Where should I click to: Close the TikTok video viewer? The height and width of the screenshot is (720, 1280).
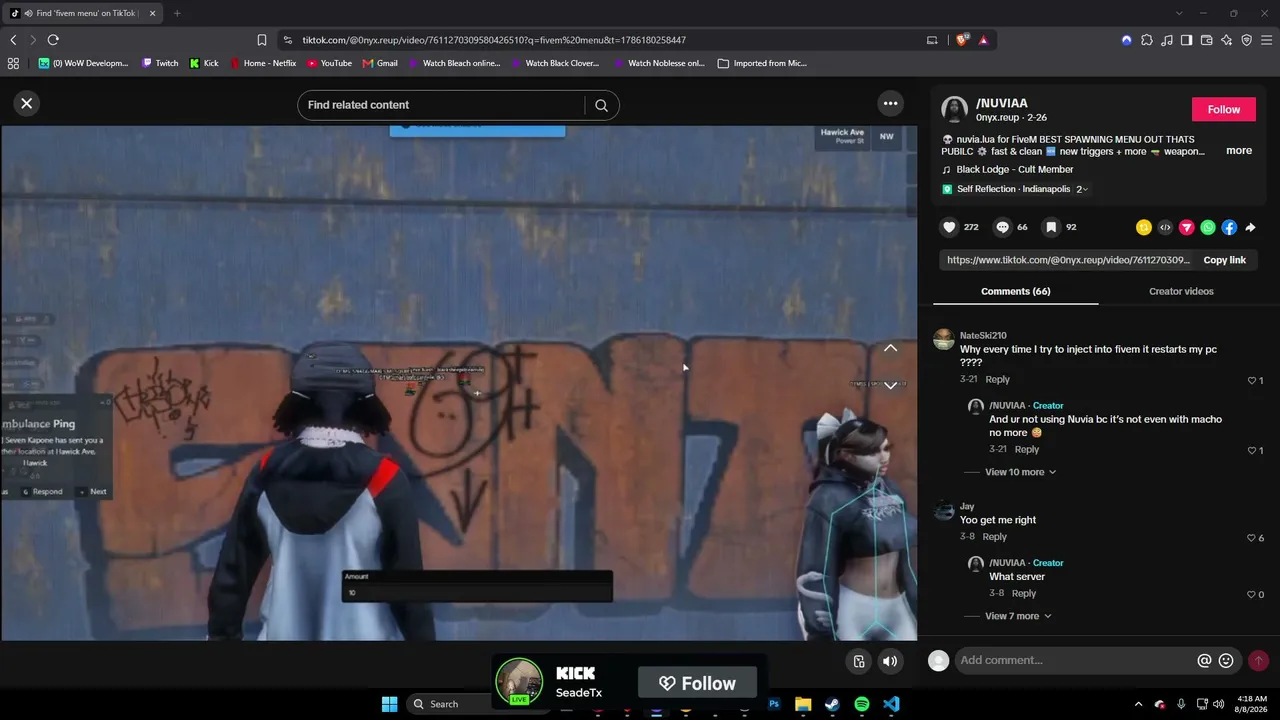pos(27,103)
